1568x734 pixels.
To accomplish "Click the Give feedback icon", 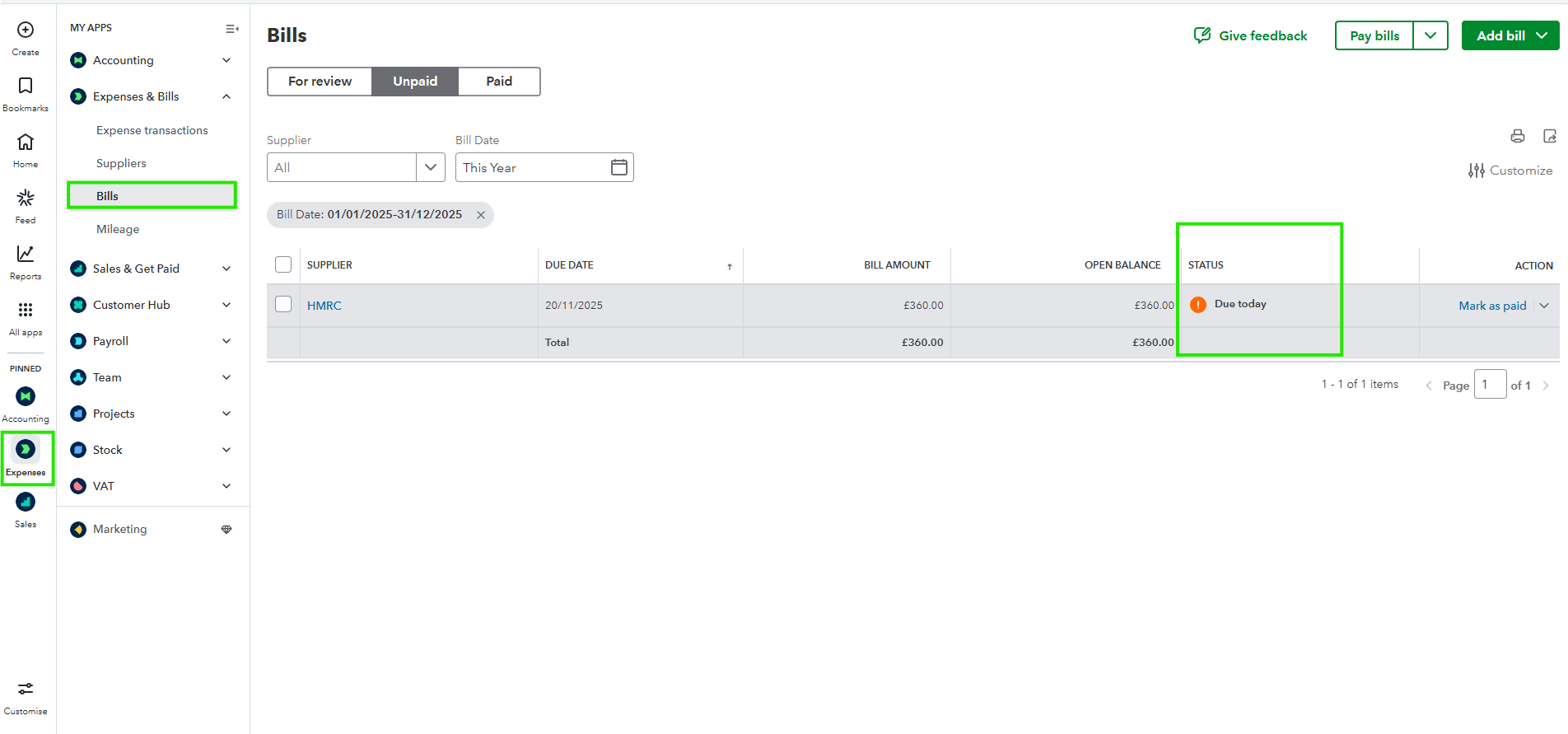I will click(x=1202, y=35).
